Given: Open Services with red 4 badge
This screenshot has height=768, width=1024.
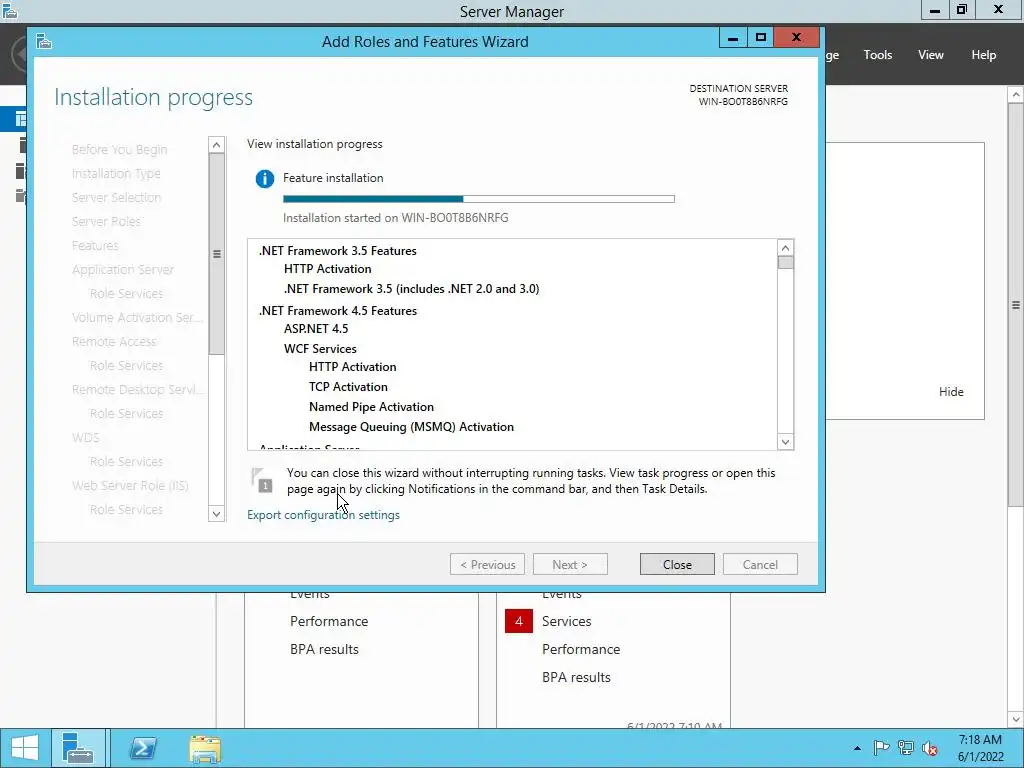Looking at the screenshot, I should [566, 621].
